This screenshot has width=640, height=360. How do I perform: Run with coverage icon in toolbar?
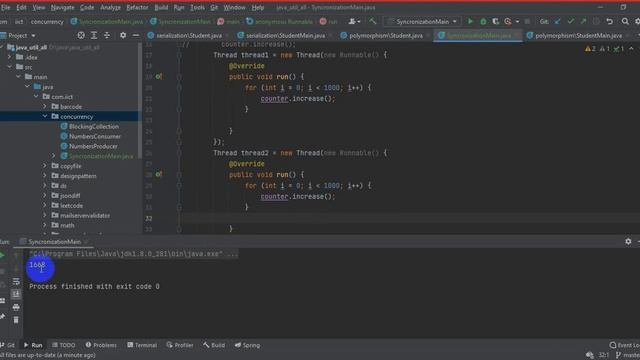495,21
